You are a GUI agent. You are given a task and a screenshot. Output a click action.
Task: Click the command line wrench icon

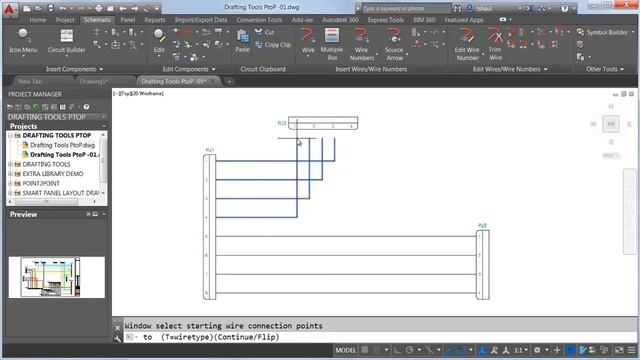point(118,338)
